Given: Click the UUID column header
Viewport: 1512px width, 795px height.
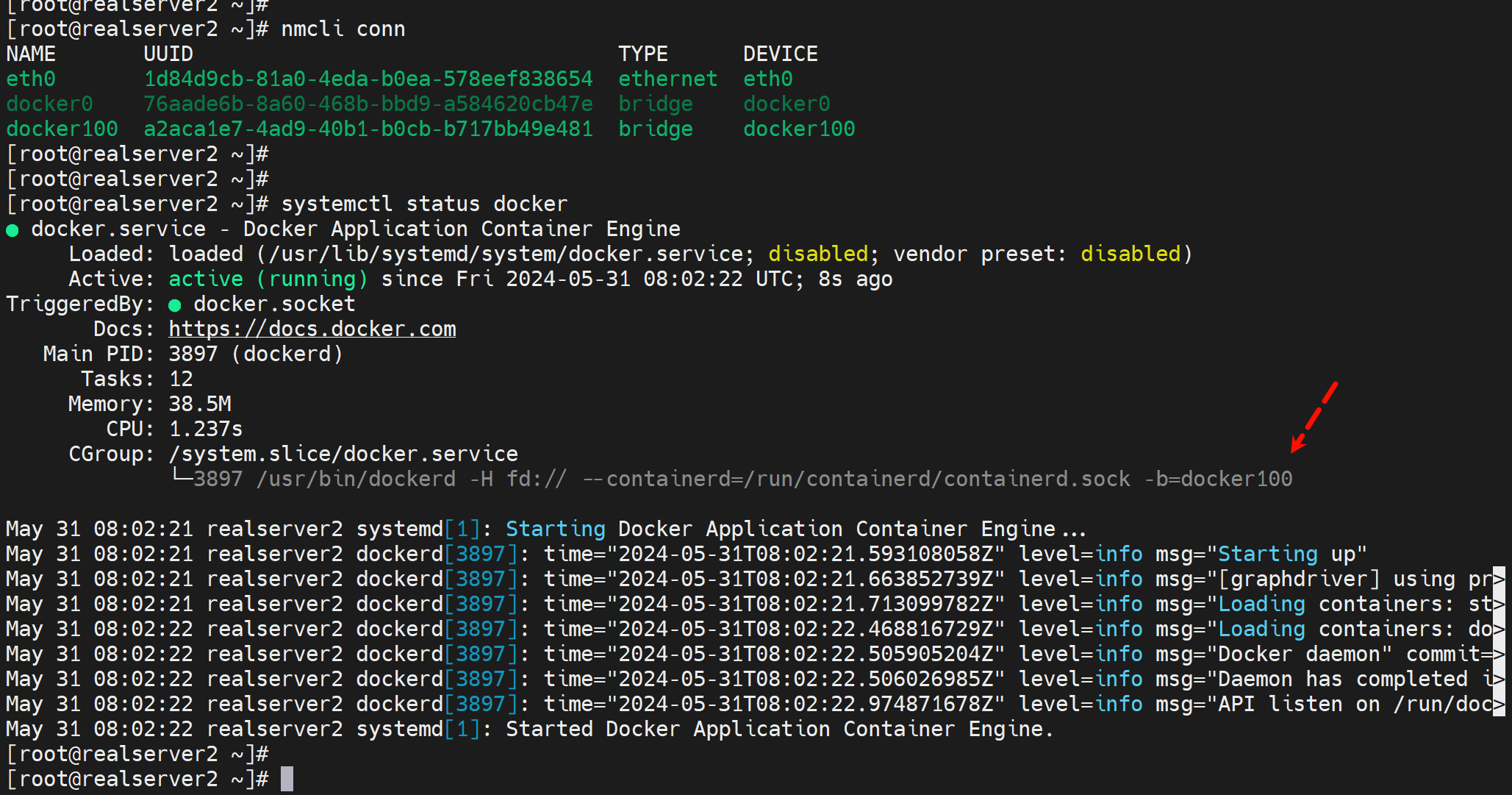Looking at the screenshot, I should (x=168, y=54).
